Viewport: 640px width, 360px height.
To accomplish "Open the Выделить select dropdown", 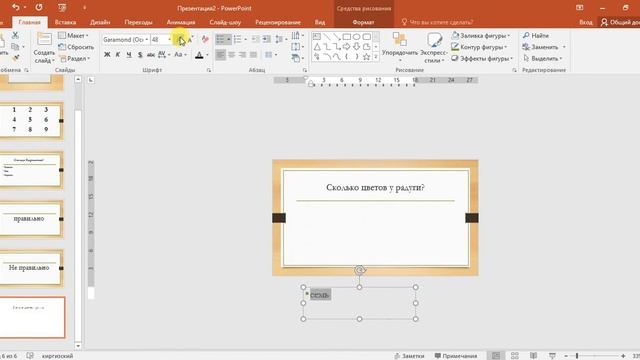I will point(543,58).
